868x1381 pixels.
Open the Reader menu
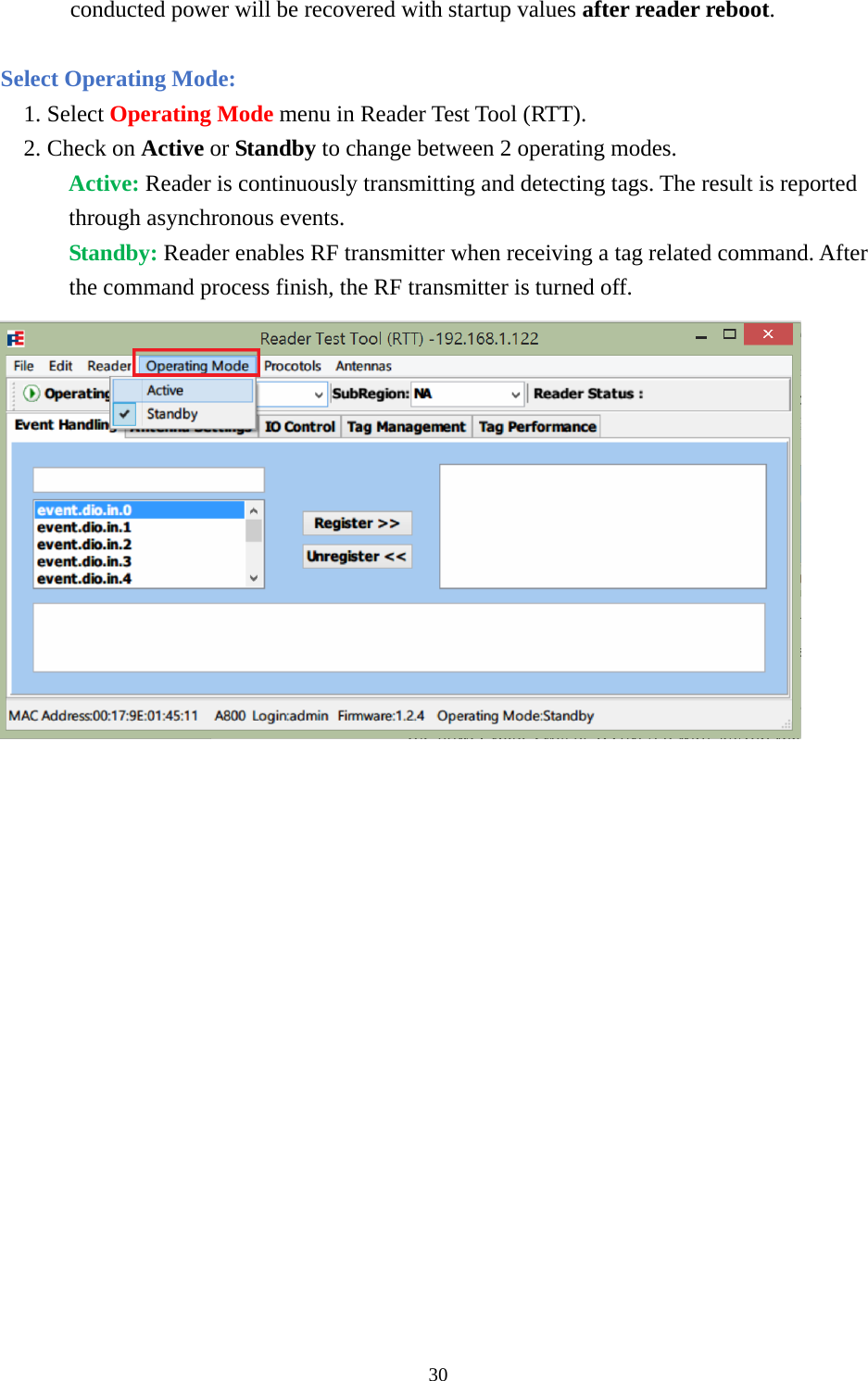109,366
